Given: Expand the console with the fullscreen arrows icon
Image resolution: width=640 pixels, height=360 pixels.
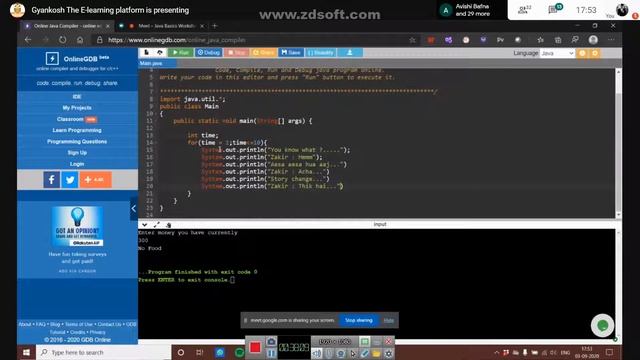Looking at the screenshot, I should click(157, 225).
